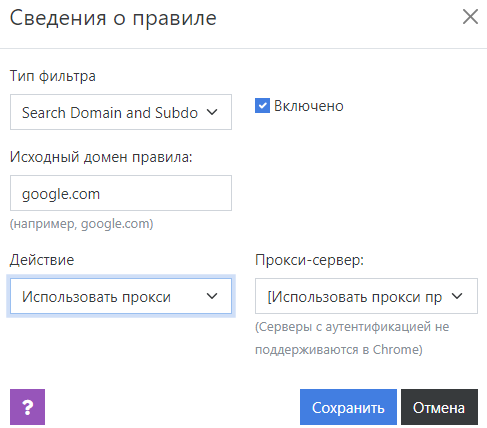The height and width of the screenshot is (428, 487).
Task: Click the Действие label
Action: tap(42, 260)
